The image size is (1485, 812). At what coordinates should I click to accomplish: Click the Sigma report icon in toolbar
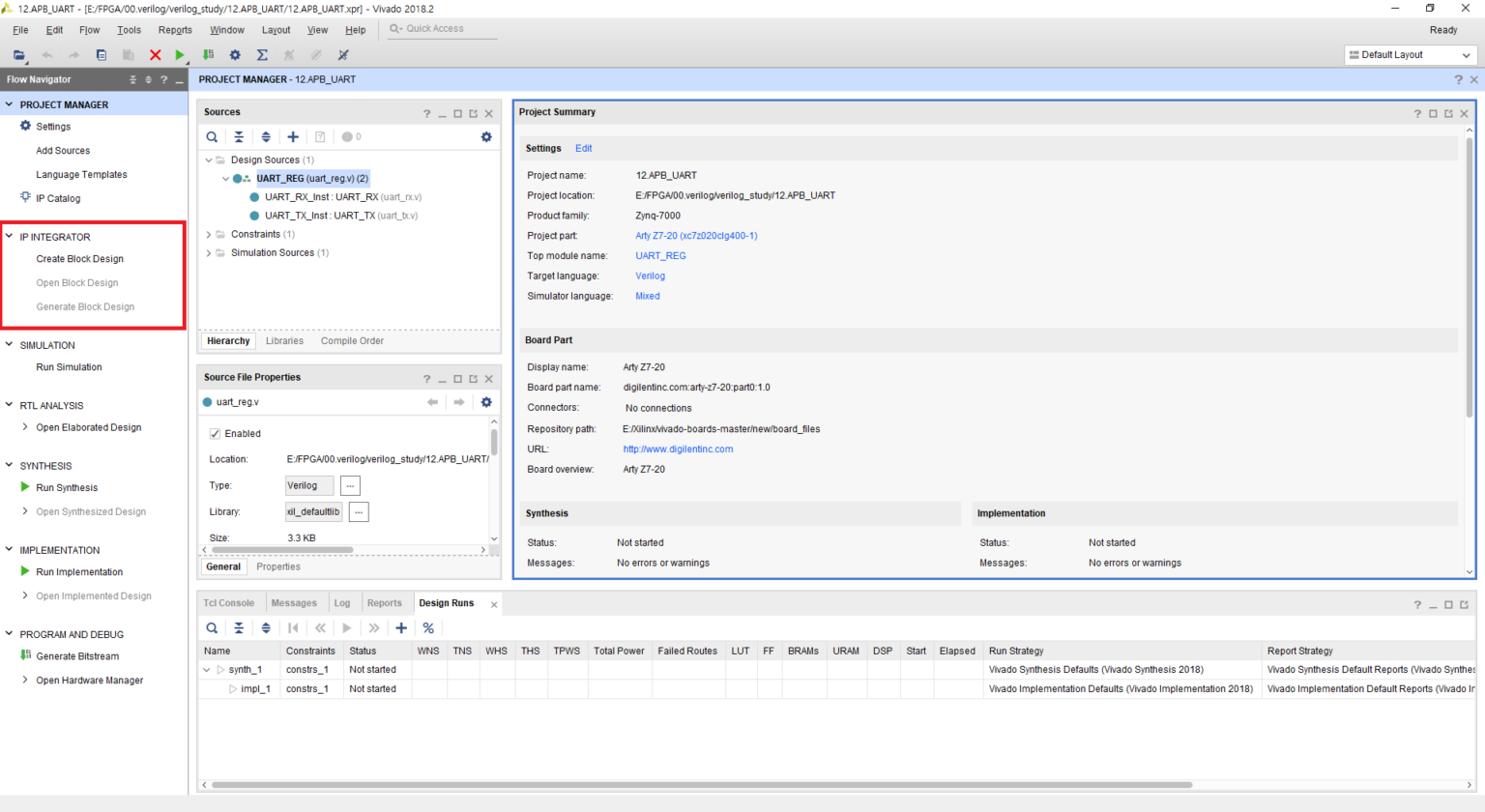[x=262, y=55]
